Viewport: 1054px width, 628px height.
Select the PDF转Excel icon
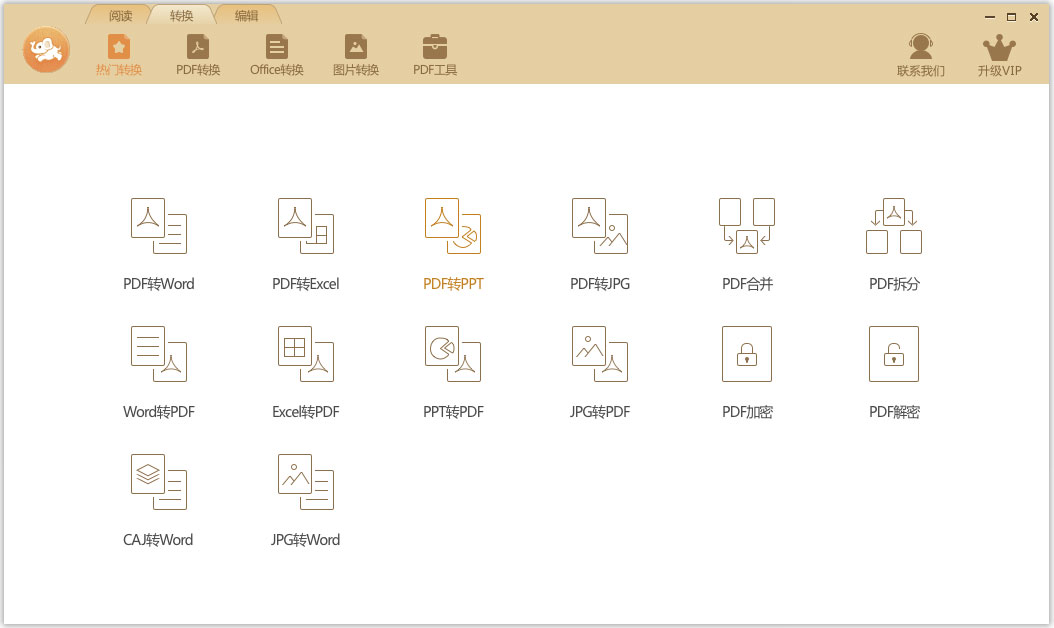[306, 226]
